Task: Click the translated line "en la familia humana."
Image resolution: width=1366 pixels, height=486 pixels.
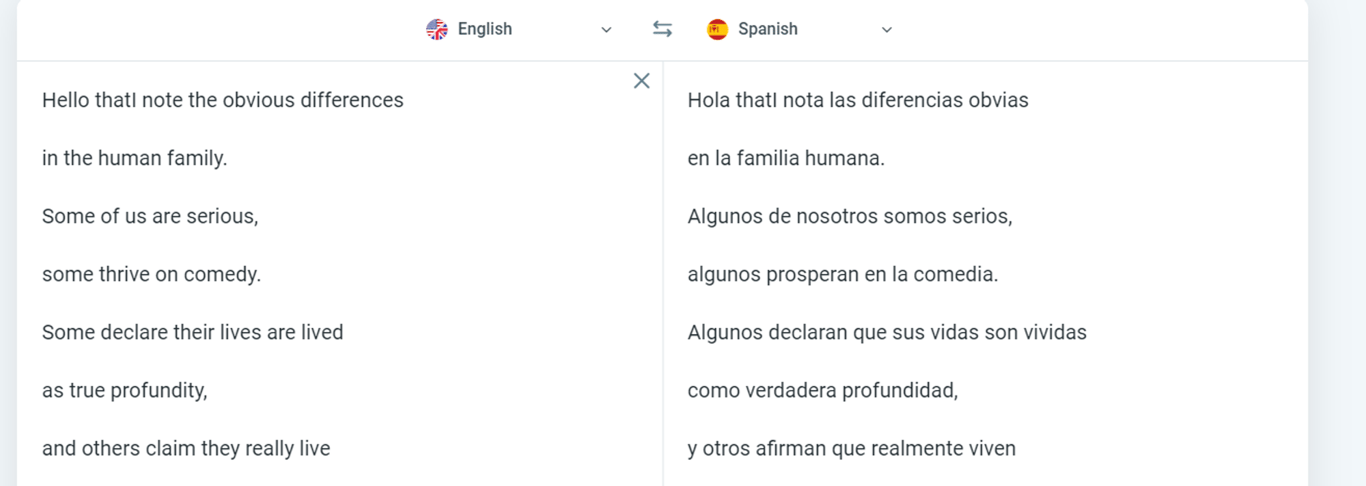Action: point(786,158)
